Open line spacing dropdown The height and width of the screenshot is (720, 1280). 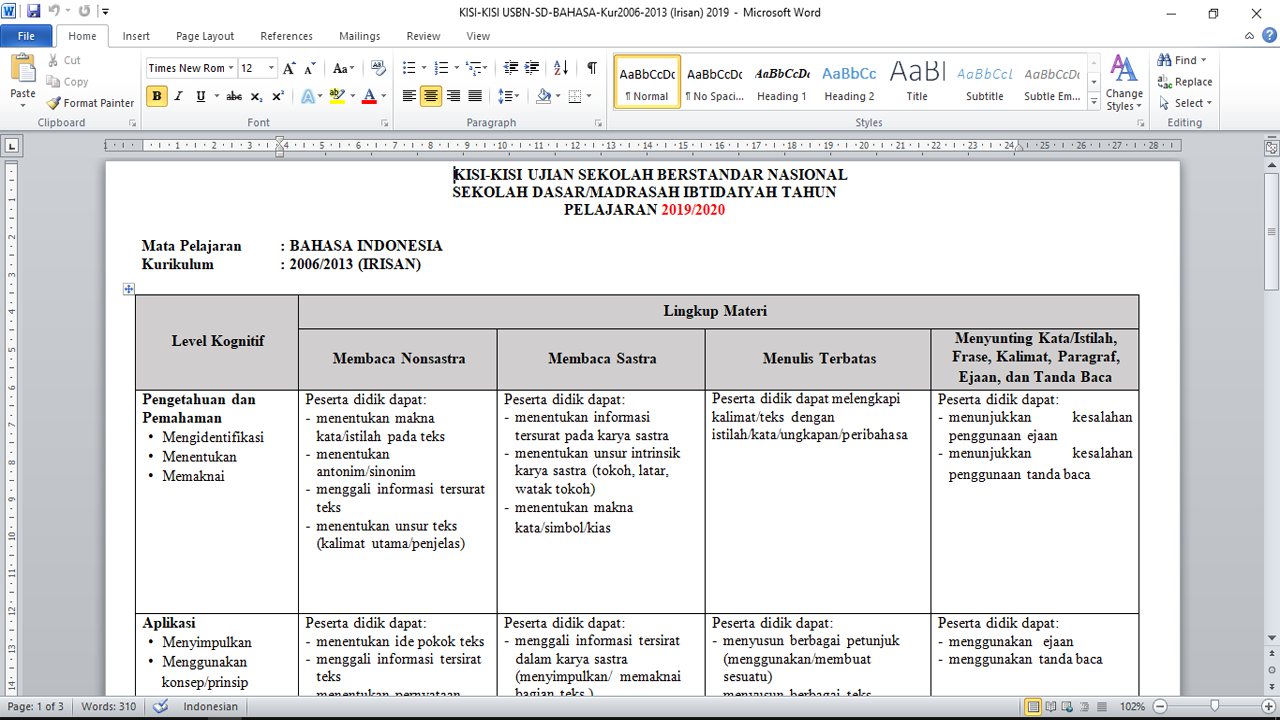(509, 96)
